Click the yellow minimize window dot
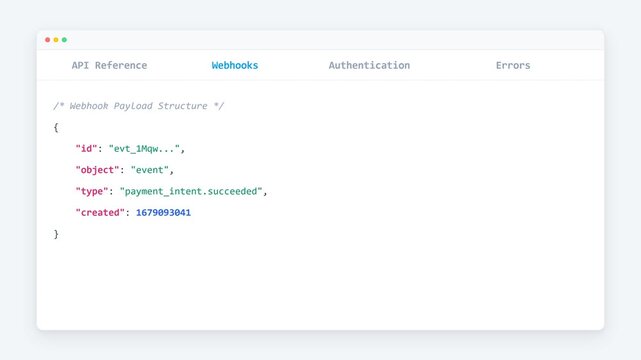 56,40
